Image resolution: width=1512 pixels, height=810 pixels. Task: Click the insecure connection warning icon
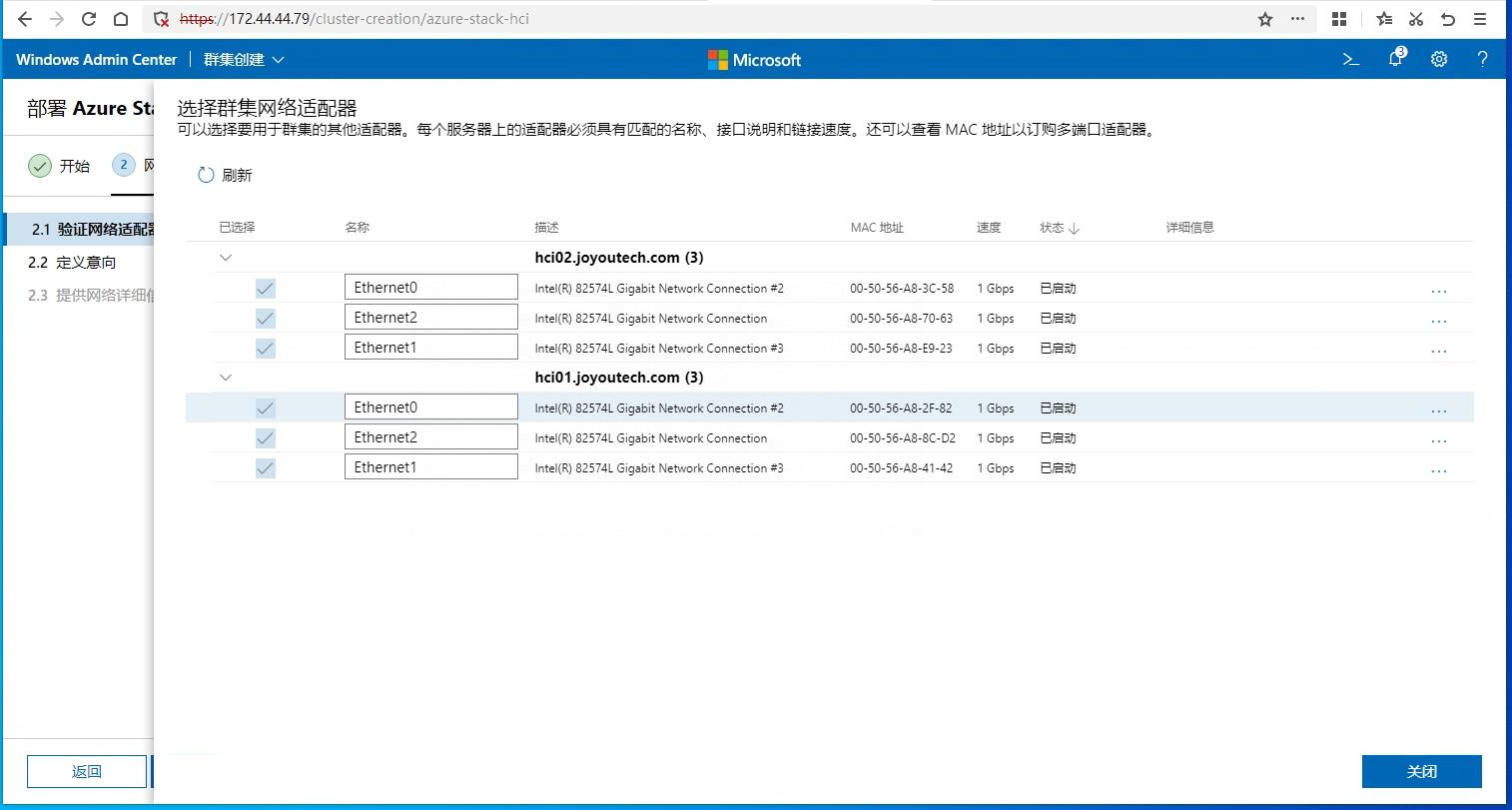[161, 19]
